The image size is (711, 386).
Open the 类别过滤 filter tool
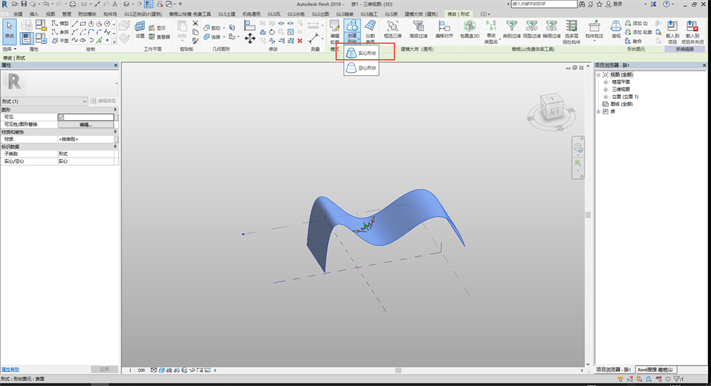(511, 30)
